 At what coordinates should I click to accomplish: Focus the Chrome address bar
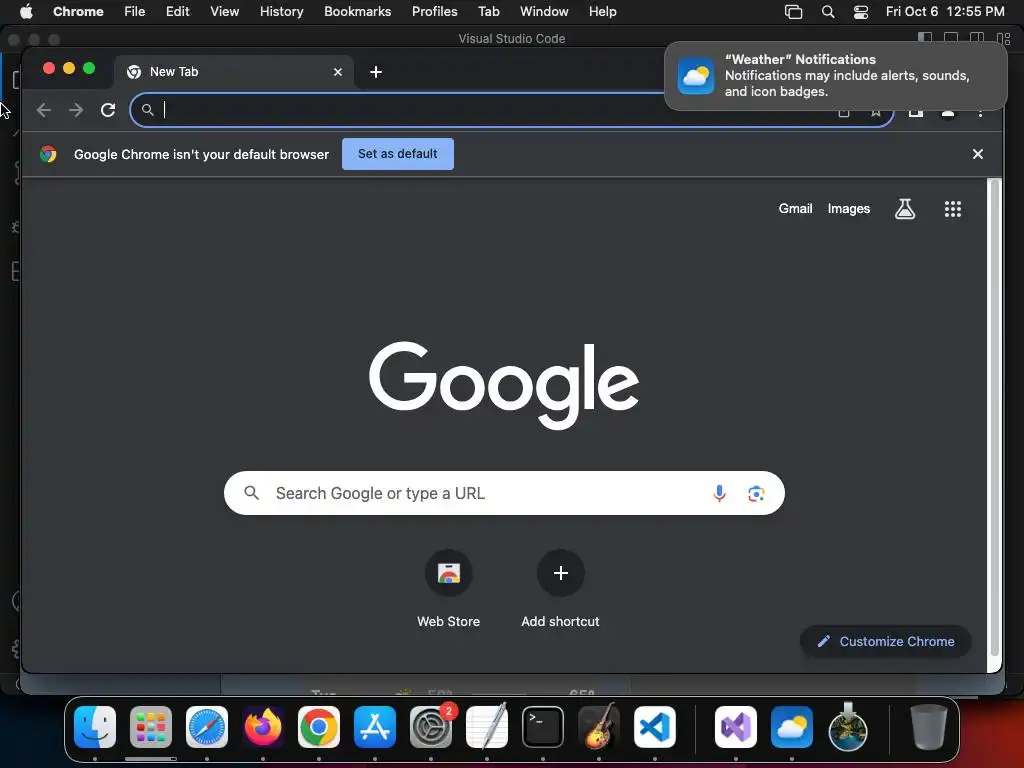pyautogui.click(x=511, y=110)
